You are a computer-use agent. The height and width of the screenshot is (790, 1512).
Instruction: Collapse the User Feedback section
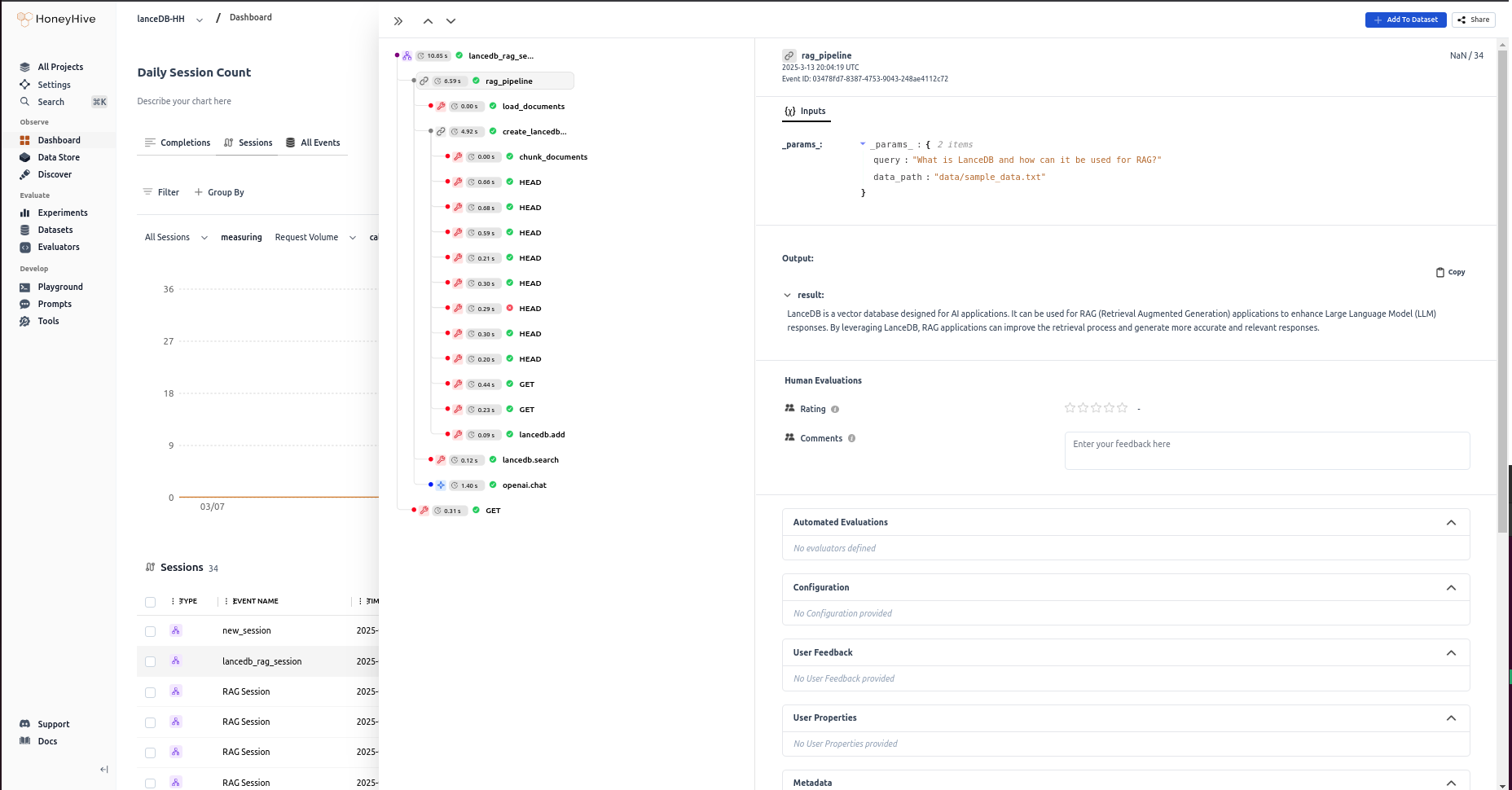pyautogui.click(x=1451, y=653)
